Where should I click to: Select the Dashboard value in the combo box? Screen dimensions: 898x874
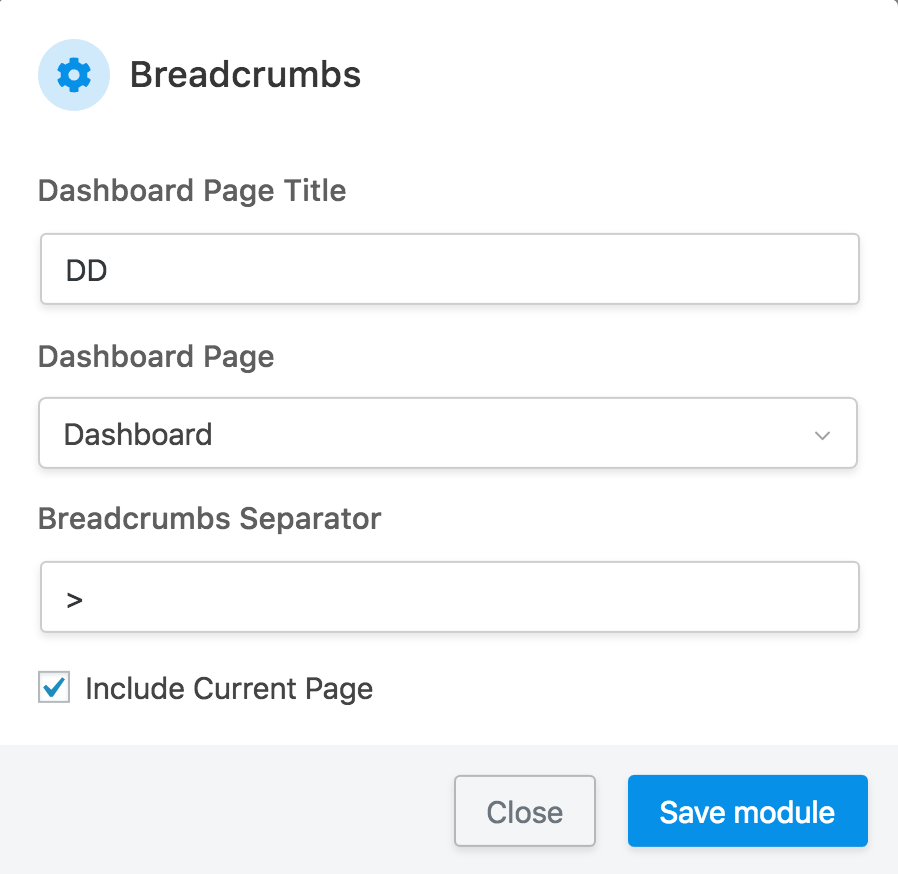point(138,434)
